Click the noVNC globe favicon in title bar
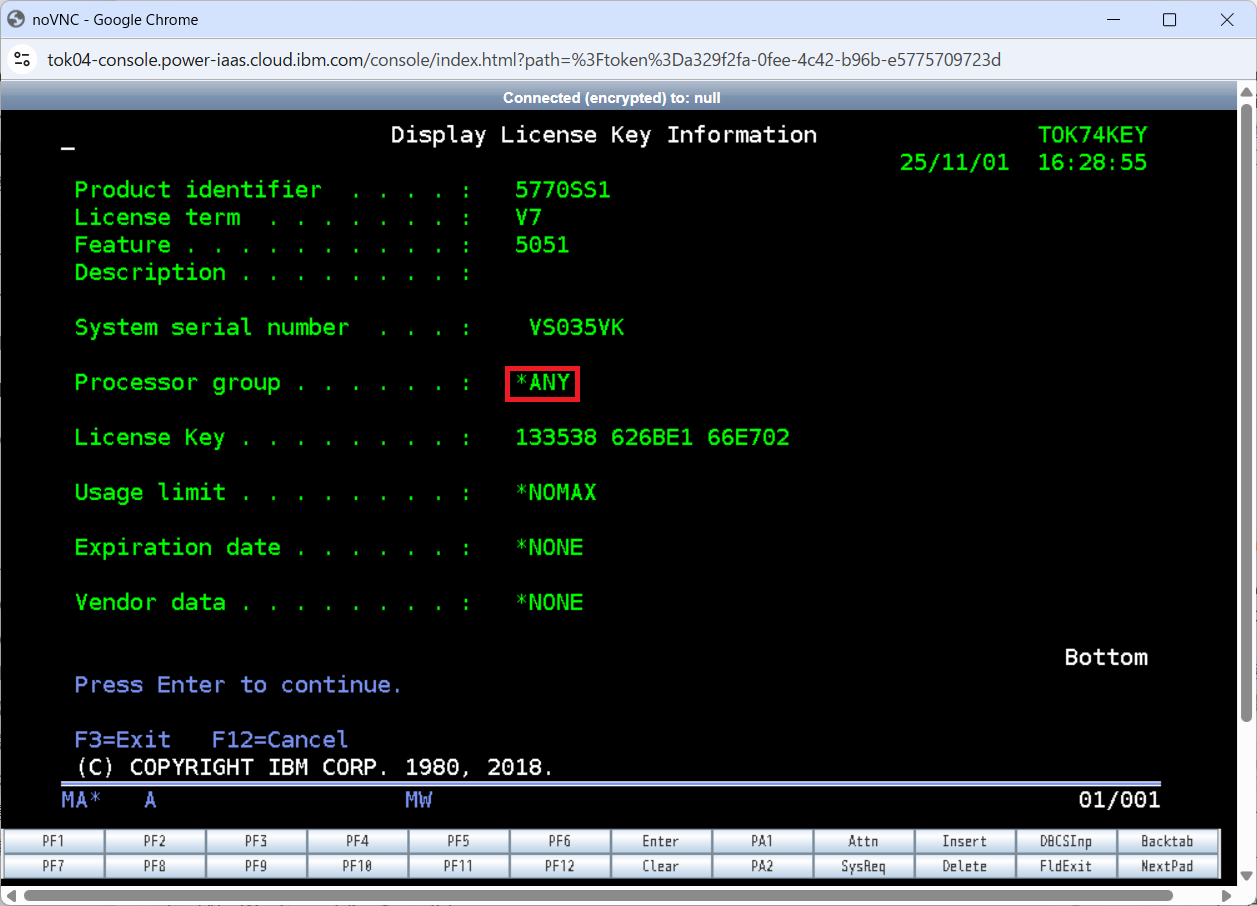The height and width of the screenshot is (906, 1257). [16, 19]
